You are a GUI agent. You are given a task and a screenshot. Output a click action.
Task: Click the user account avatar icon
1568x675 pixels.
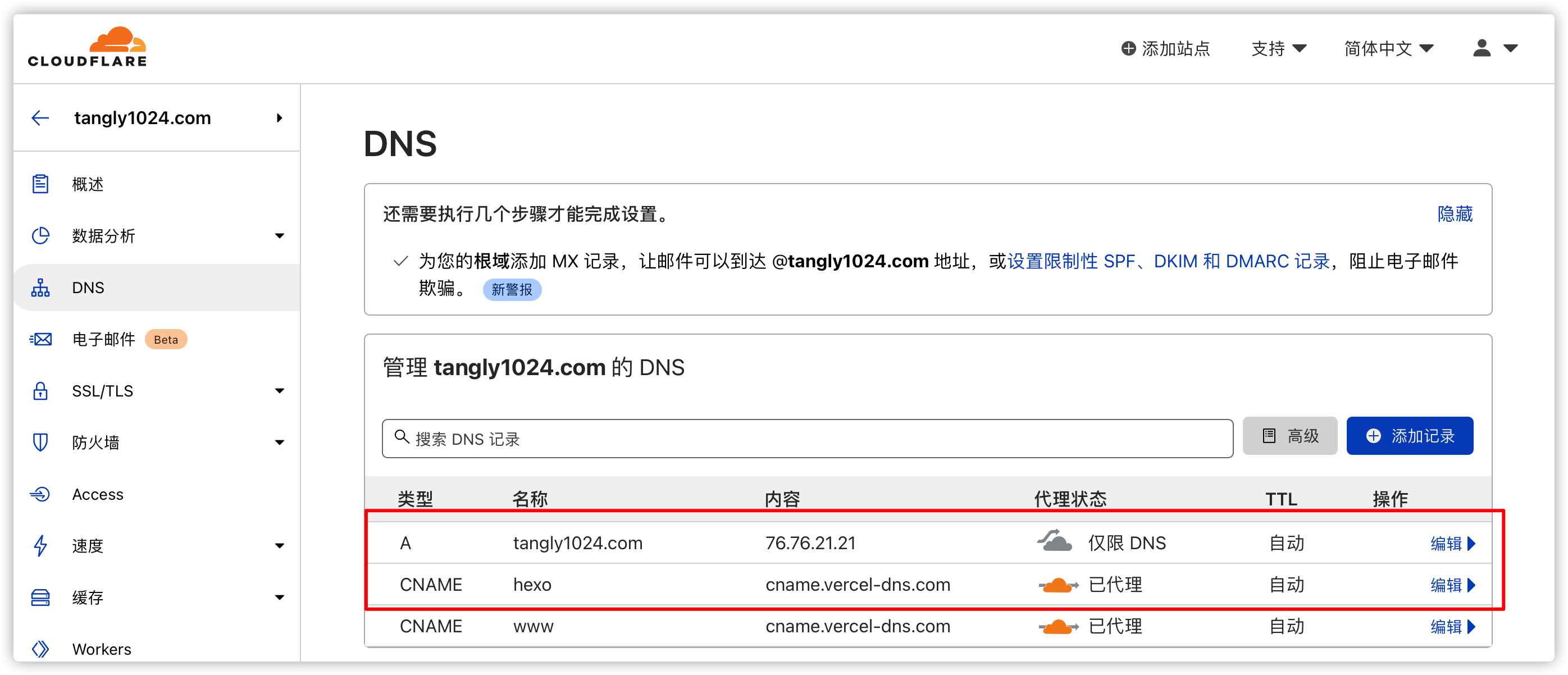coord(1482,48)
